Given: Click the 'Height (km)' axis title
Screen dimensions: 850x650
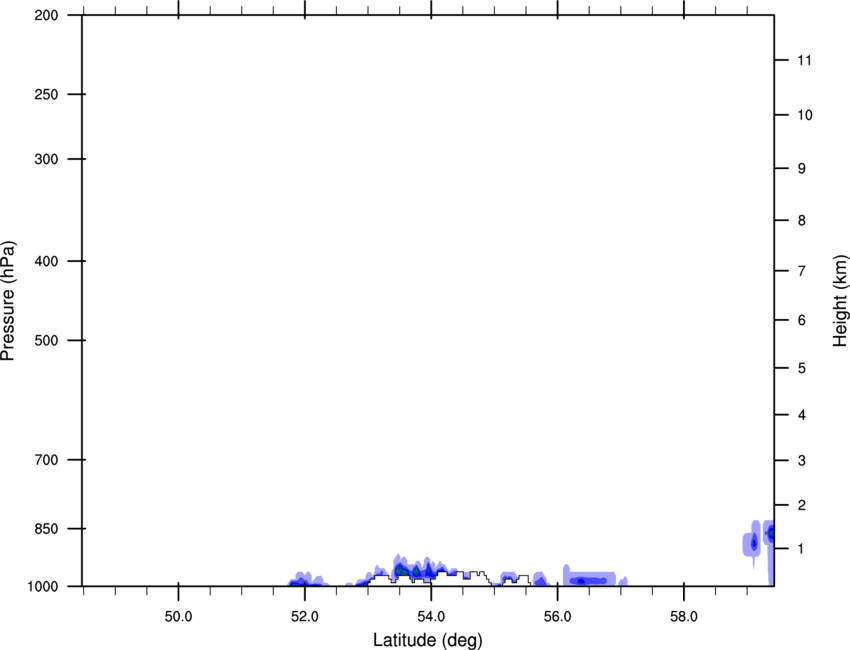Looking at the screenshot, I should [x=840, y=300].
